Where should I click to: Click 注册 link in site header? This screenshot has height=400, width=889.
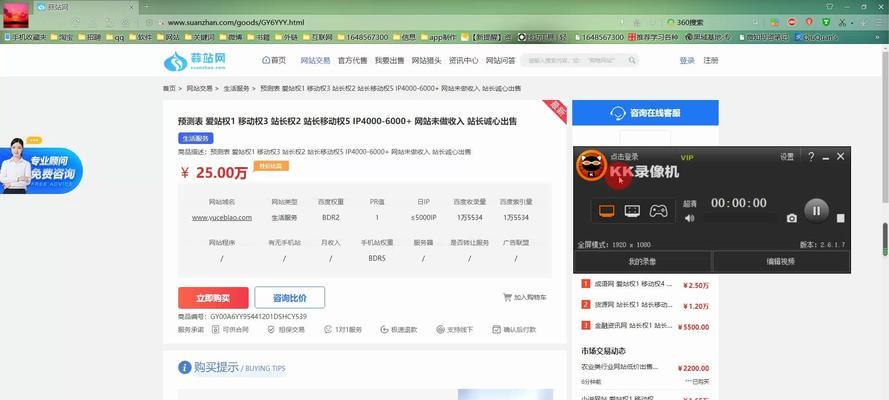(x=710, y=61)
